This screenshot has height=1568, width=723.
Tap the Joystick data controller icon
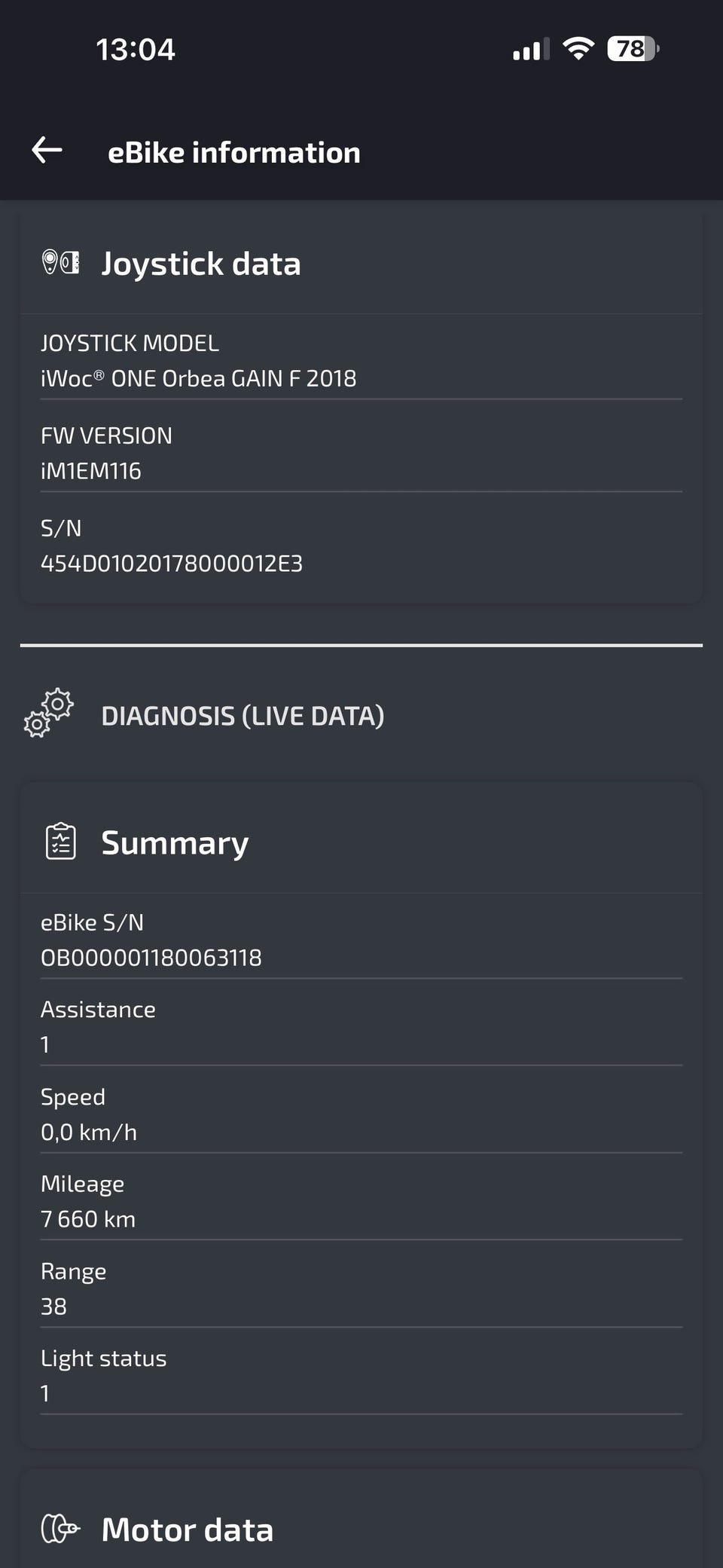(60, 263)
